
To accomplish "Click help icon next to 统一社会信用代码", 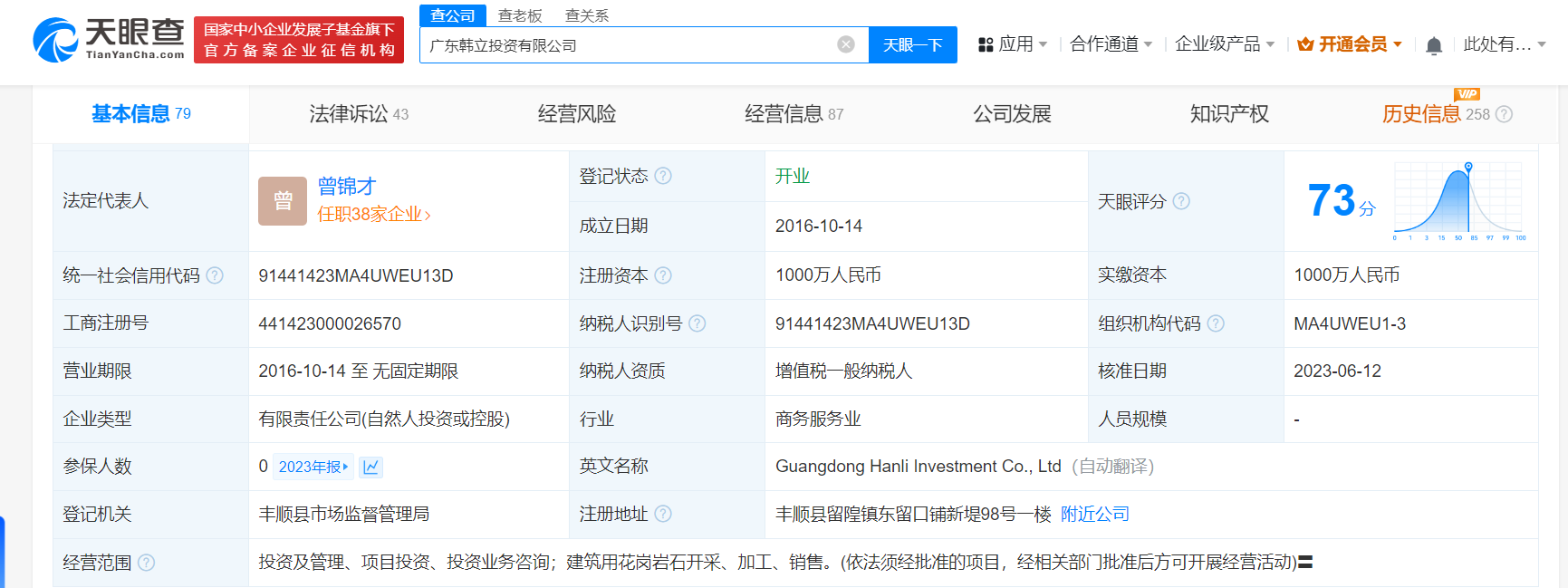I will (x=215, y=275).
